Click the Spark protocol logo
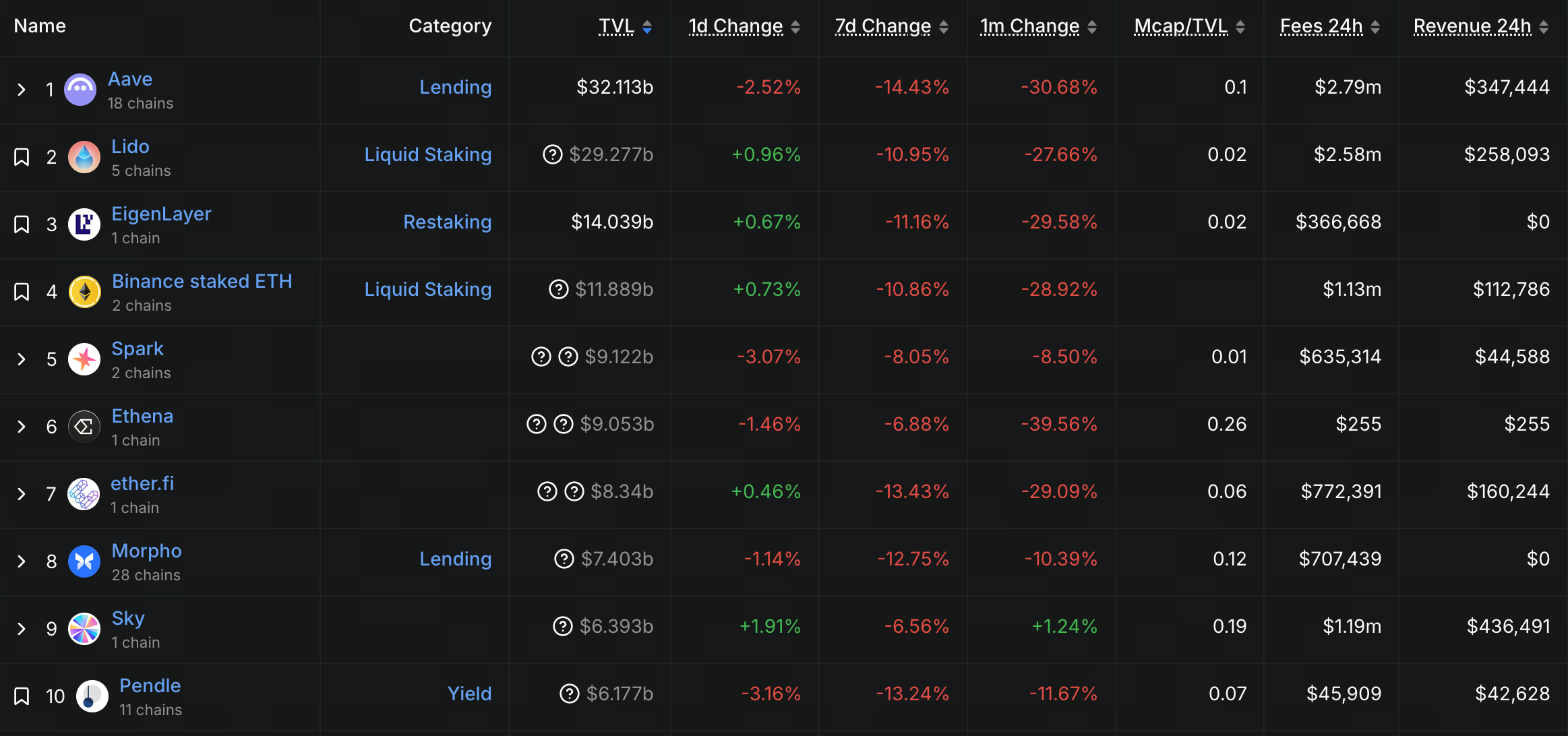The image size is (1568, 736). (x=84, y=359)
